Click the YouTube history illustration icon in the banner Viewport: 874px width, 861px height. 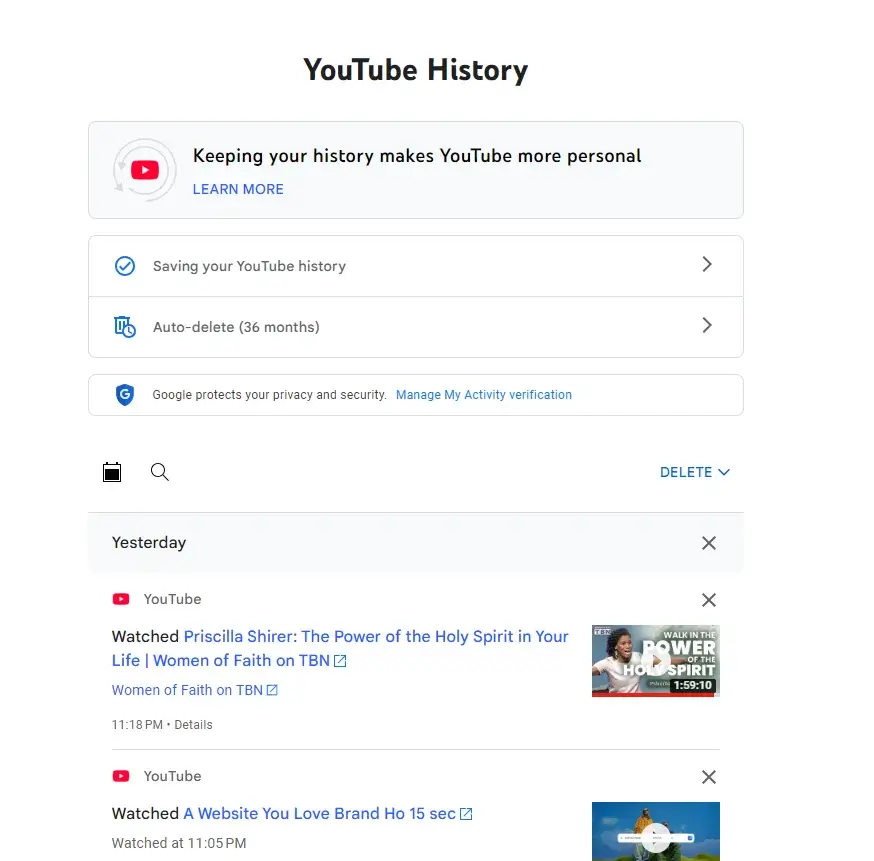click(x=144, y=170)
